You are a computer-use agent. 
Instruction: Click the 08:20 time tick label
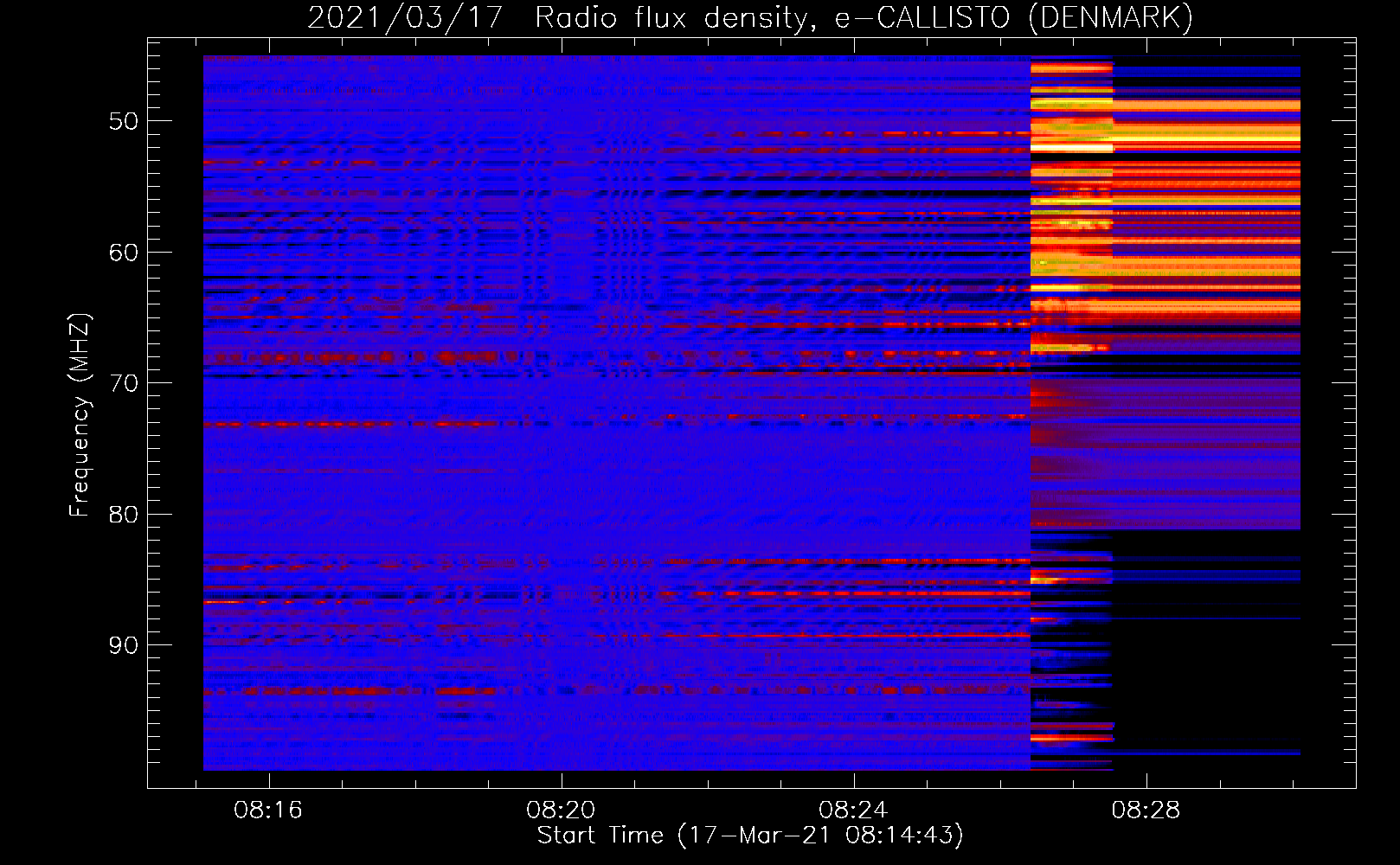[561, 811]
